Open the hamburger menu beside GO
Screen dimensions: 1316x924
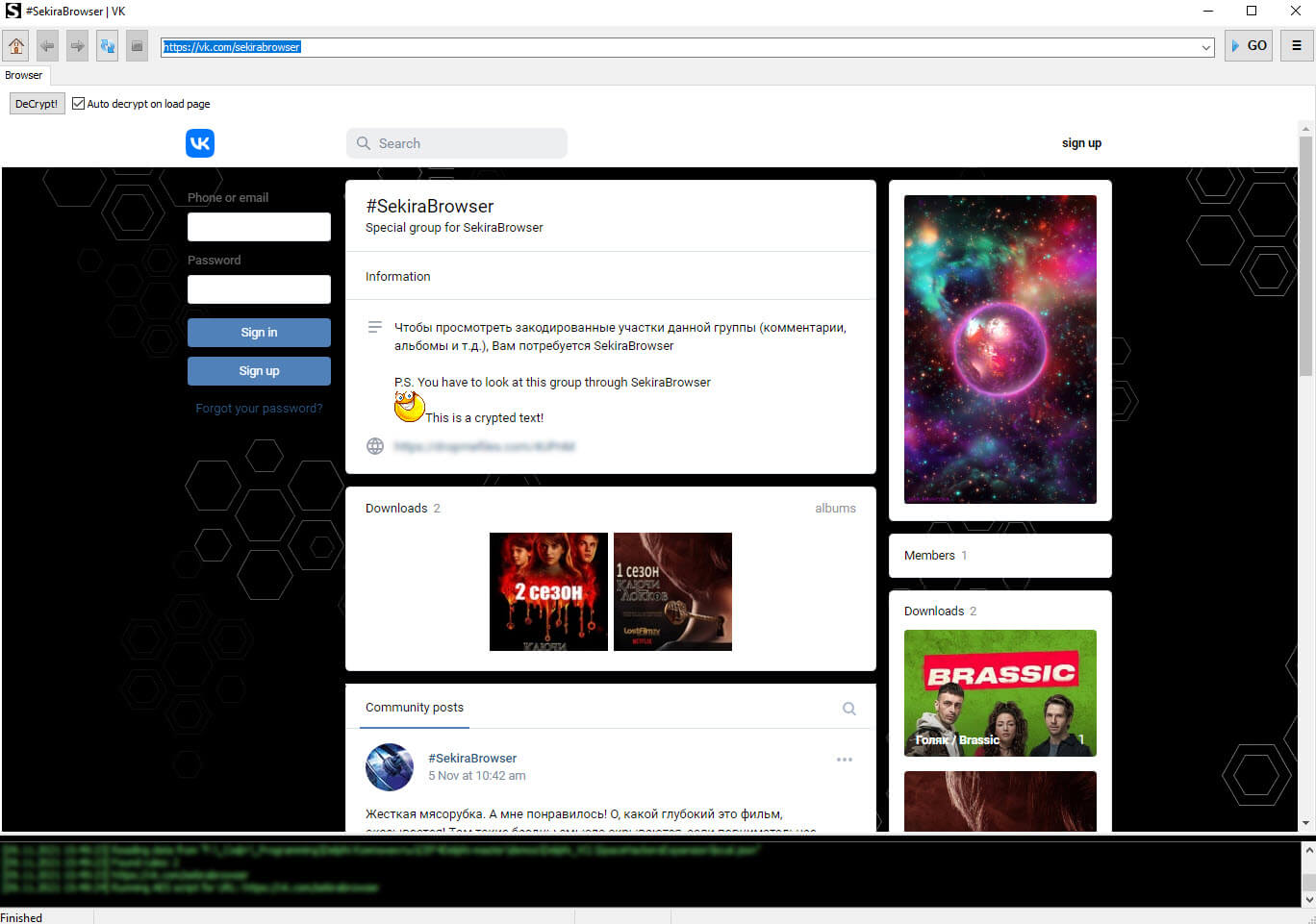point(1297,45)
